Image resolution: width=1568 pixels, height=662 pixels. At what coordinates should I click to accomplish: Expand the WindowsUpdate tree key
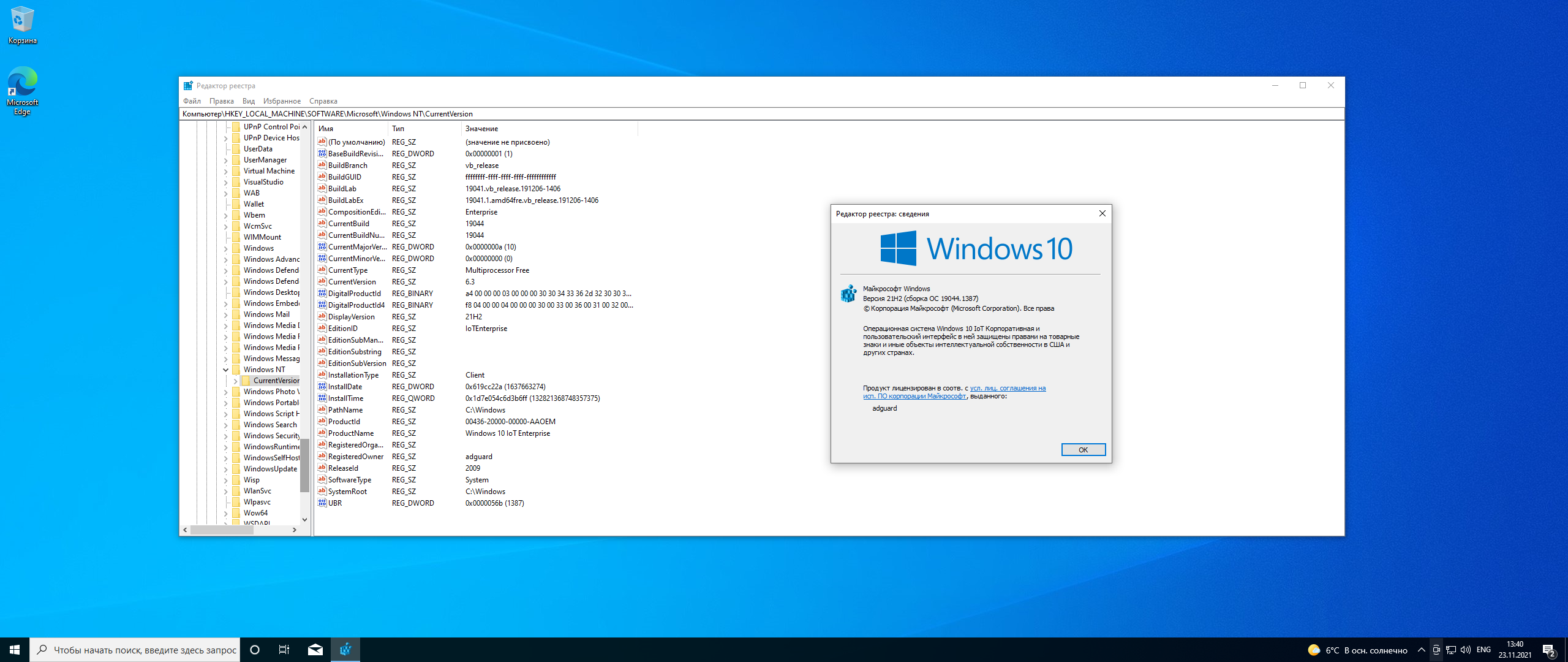[226, 469]
